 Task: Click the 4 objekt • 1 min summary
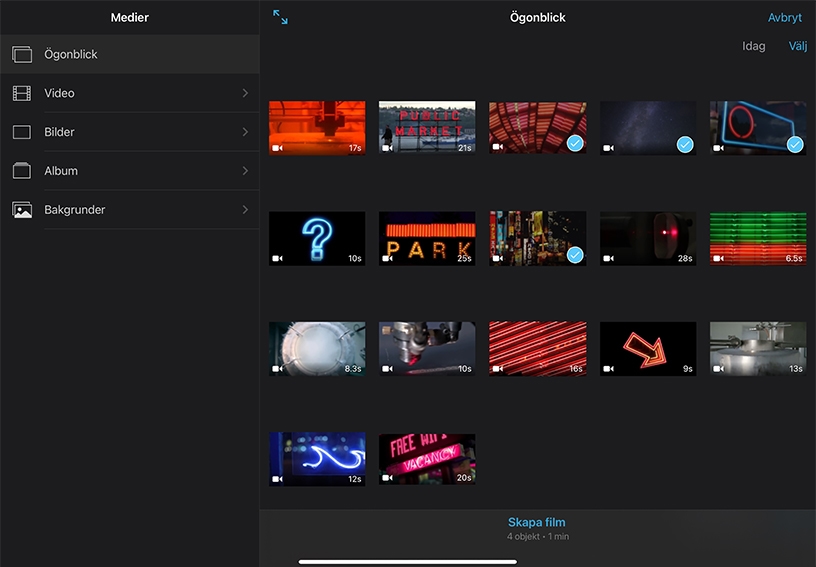pos(538,536)
